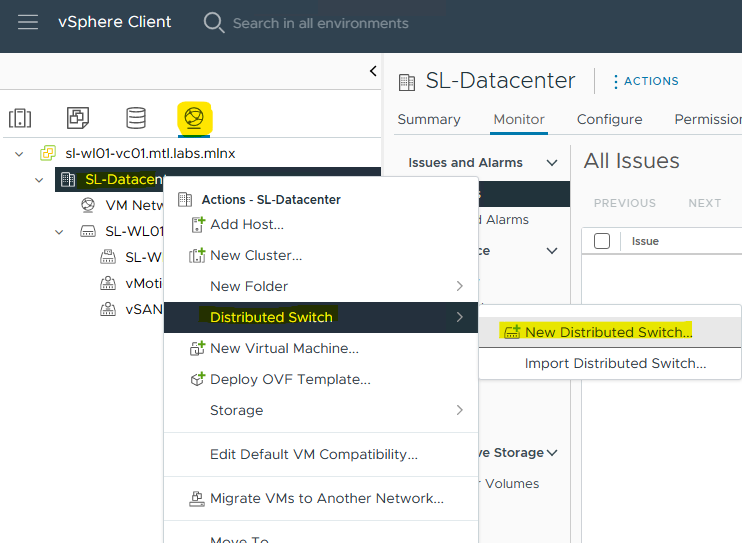Click the New Virtual Machine icon
The height and width of the screenshot is (543, 742).
coord(197,348)
